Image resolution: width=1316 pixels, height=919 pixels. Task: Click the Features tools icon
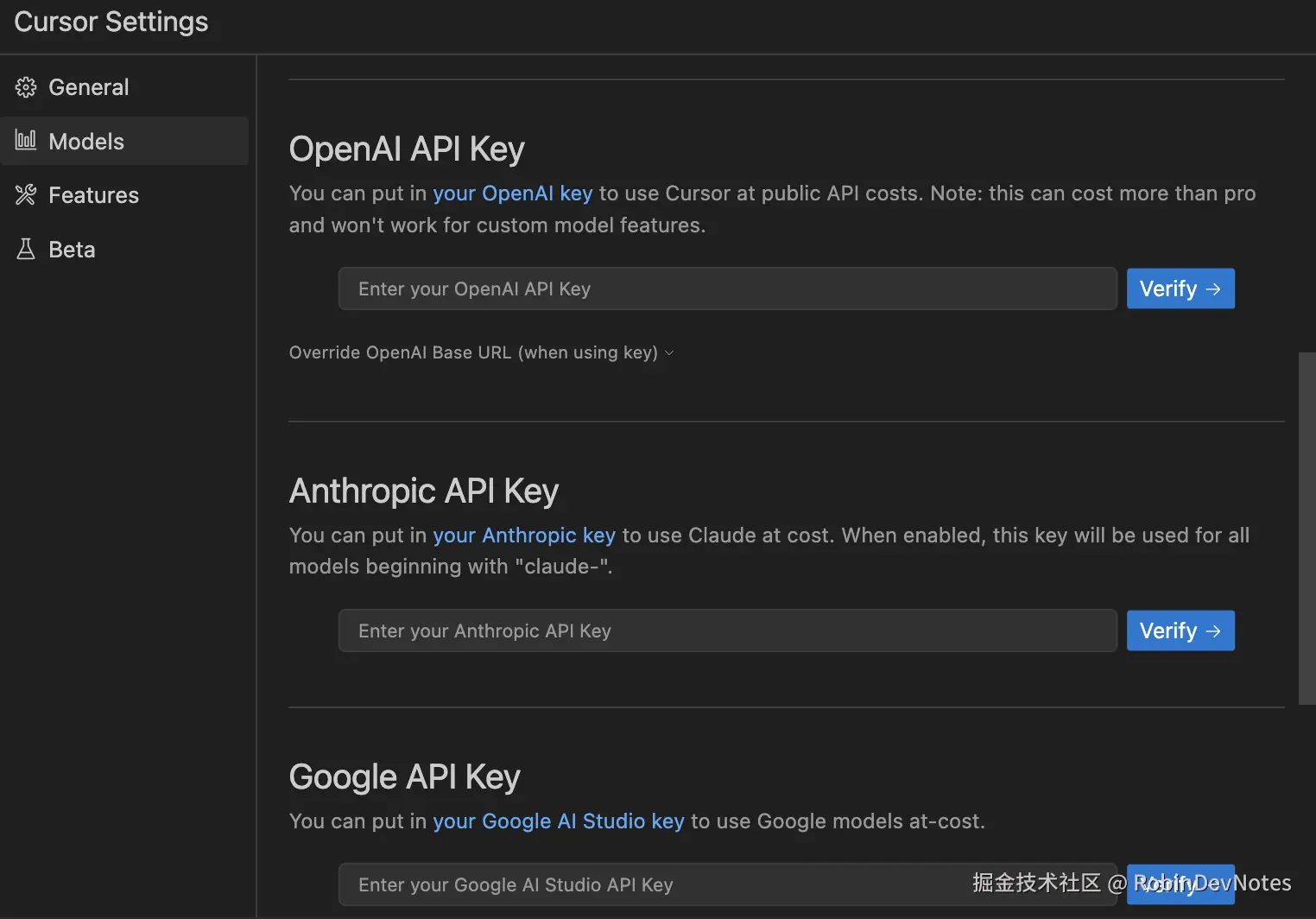[26, 195]
